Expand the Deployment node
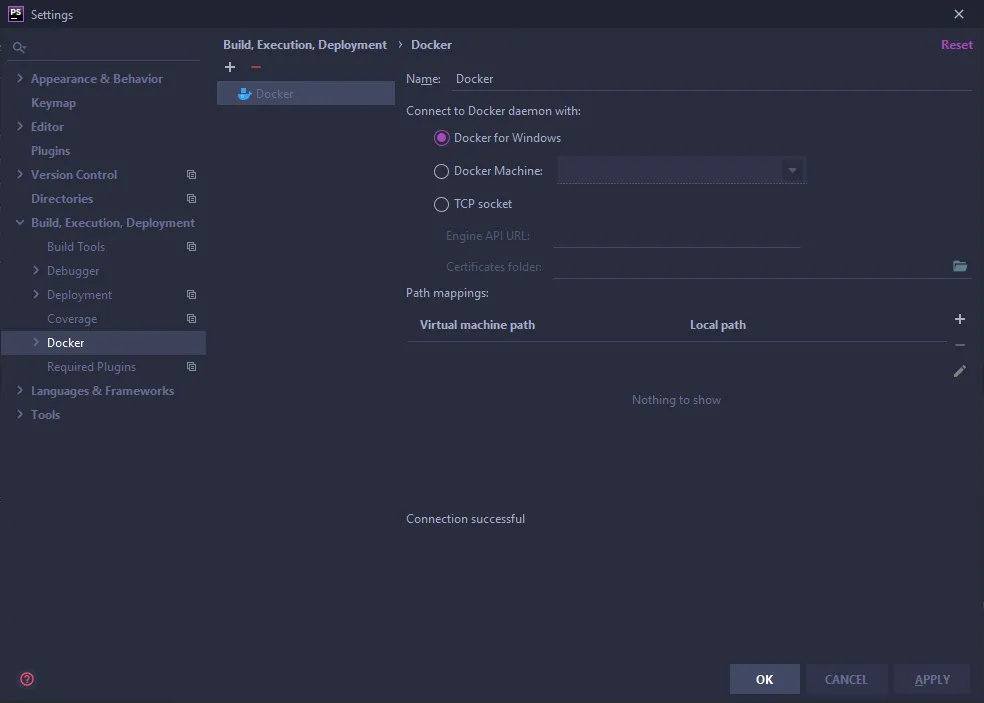Viewport: 984px width, 703px height. click(x=36, y=294)
